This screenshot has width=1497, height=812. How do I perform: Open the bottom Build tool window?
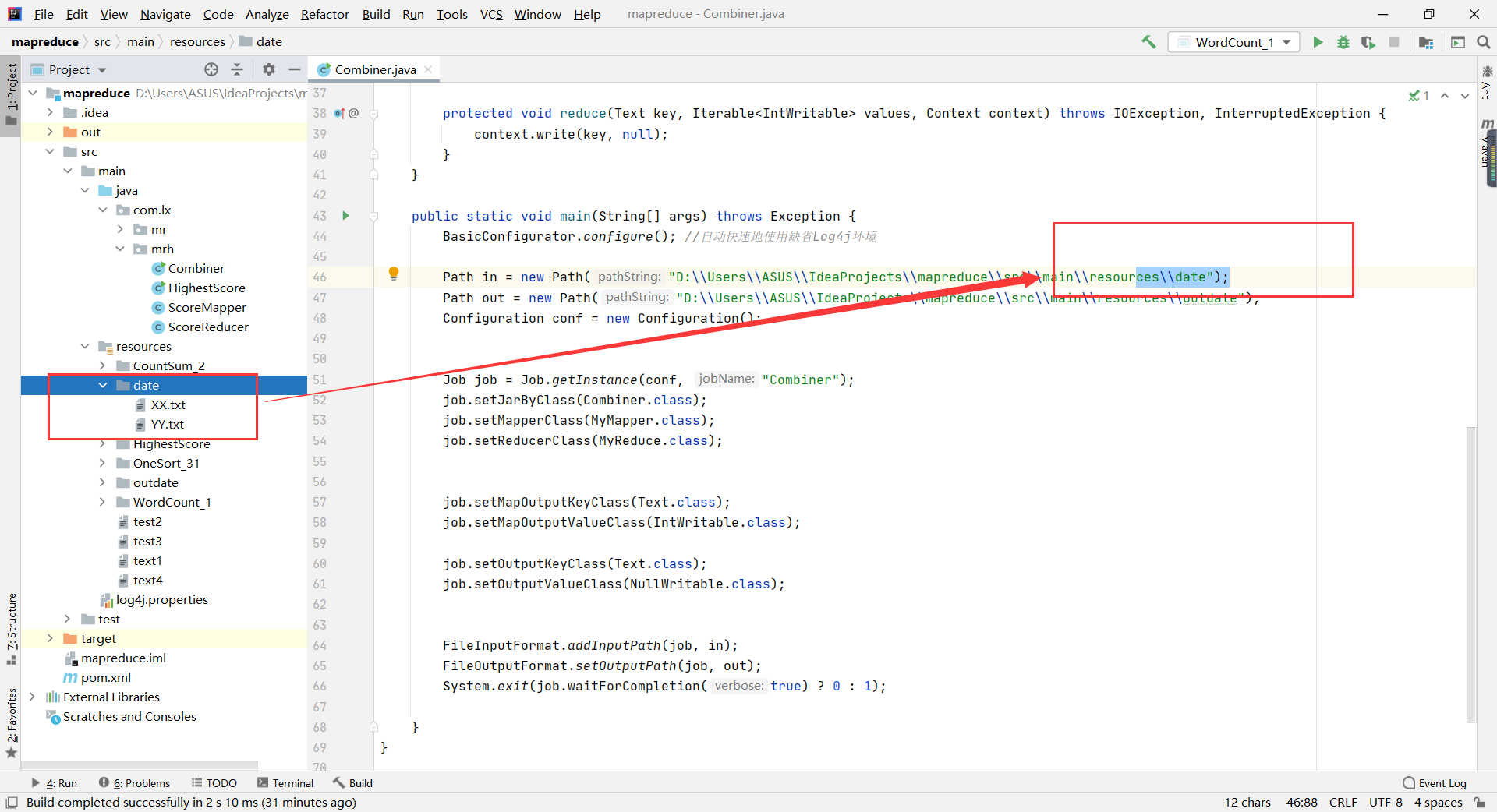click(x=352, y=783)
